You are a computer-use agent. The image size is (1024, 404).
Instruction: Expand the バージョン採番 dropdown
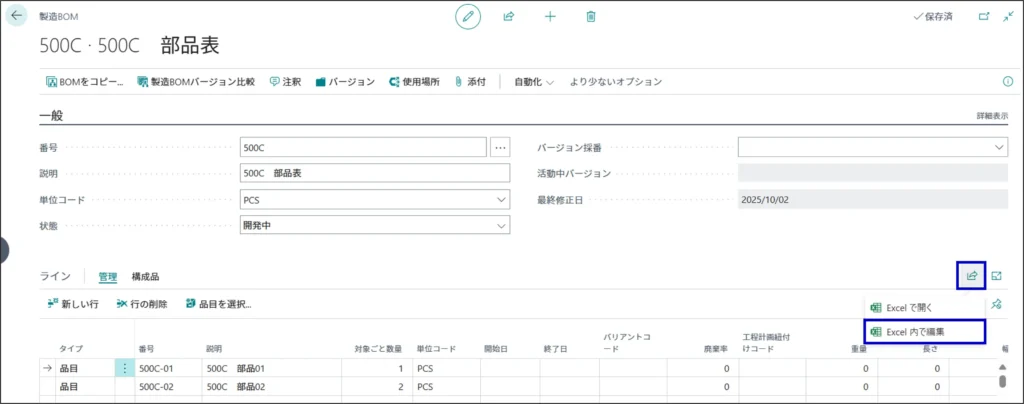pyautogui.click(x=999, y=147)
